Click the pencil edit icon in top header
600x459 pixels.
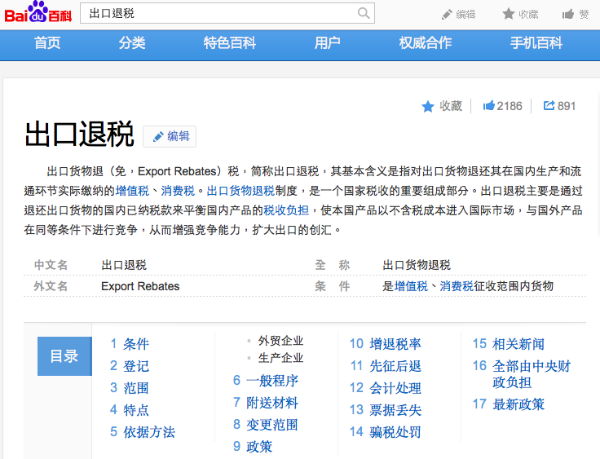click(447, 15)
